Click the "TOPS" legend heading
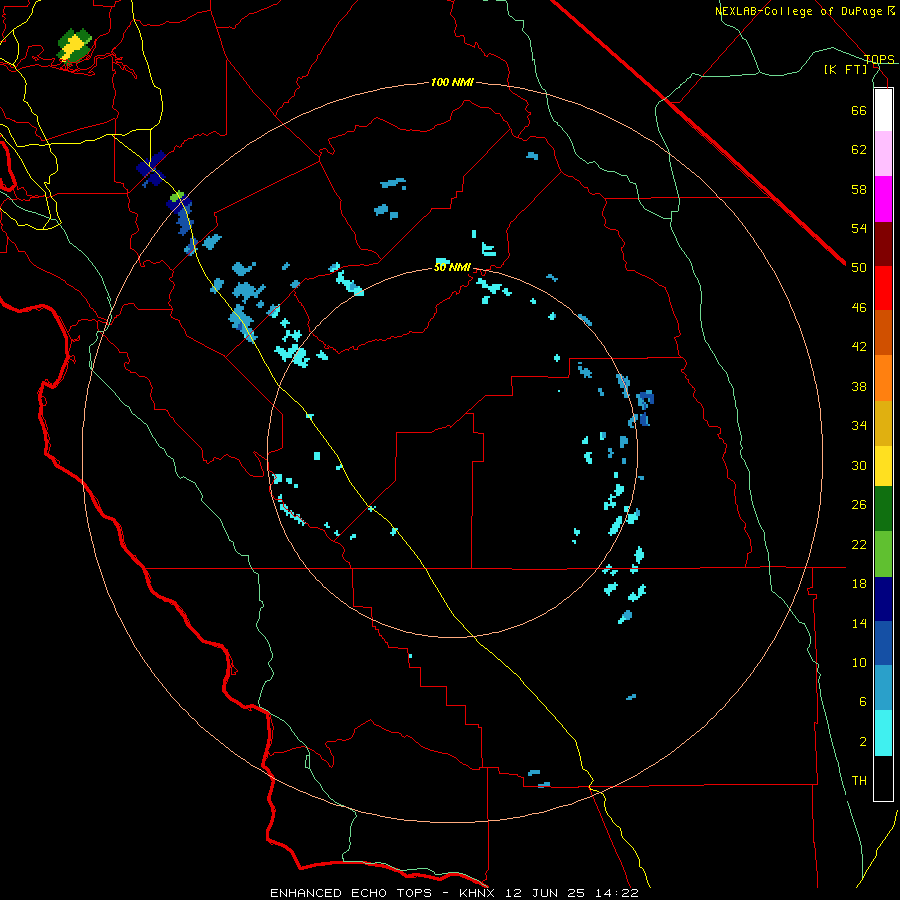 pyautogui.click(x=879, y=59)
